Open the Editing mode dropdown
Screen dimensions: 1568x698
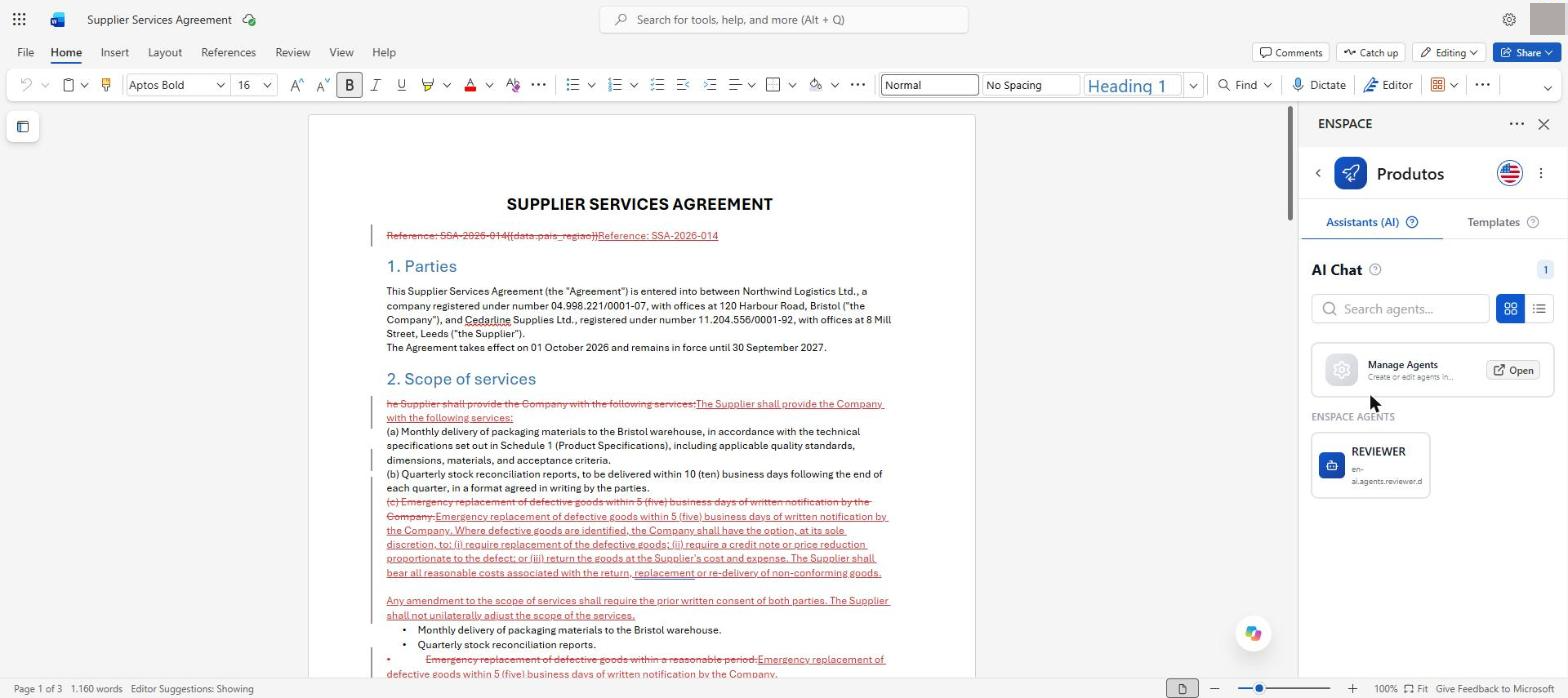click(x=1448, y=52)
